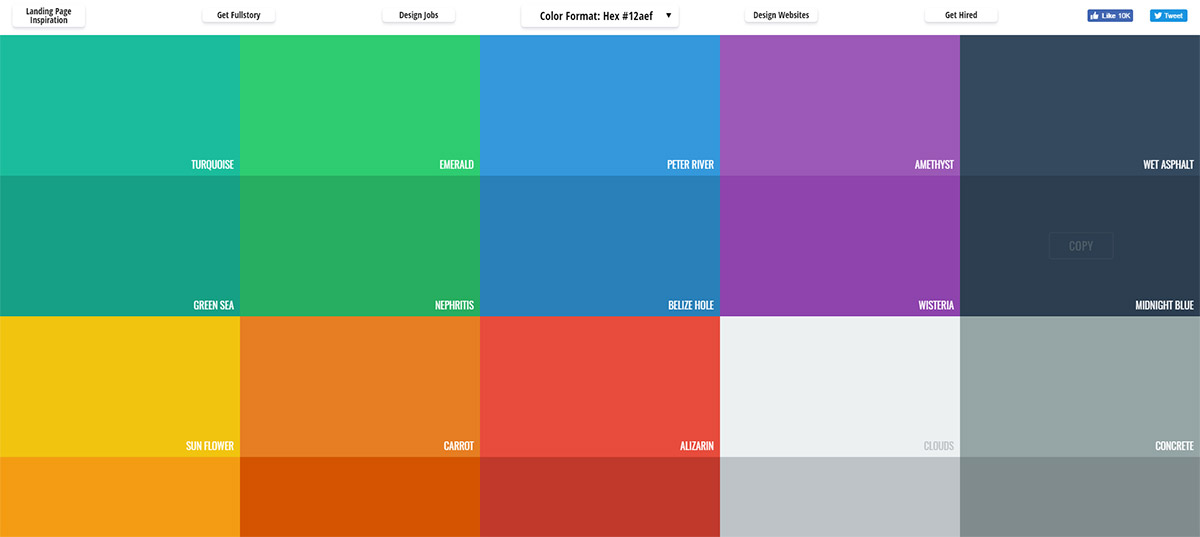
Task: Click the dark orange swatch below Carrot
Action: [360, 497]
